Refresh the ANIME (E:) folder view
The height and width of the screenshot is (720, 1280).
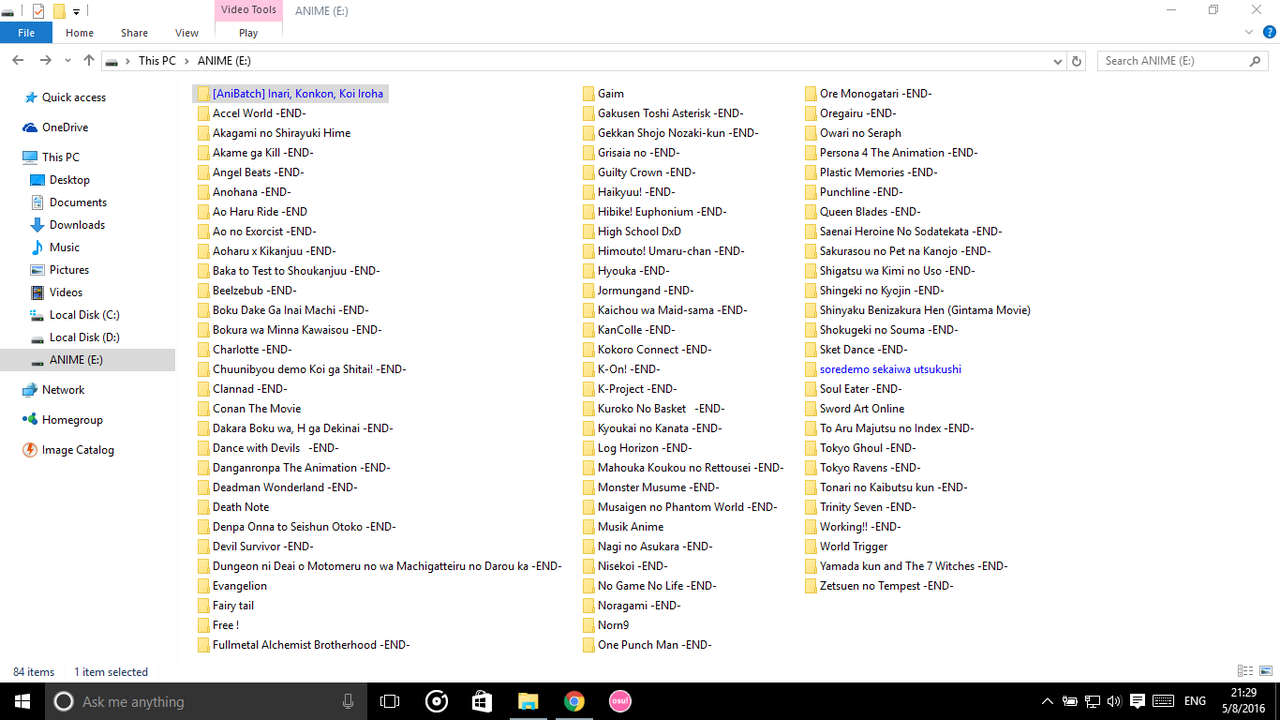coord(1077,61)
